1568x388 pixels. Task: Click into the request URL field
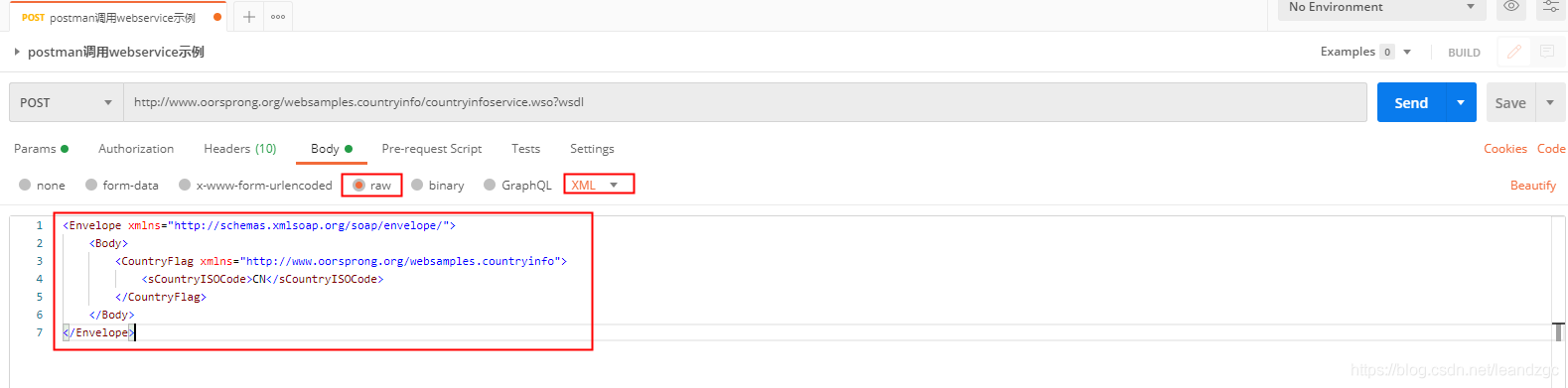click(x=745, y=102)
